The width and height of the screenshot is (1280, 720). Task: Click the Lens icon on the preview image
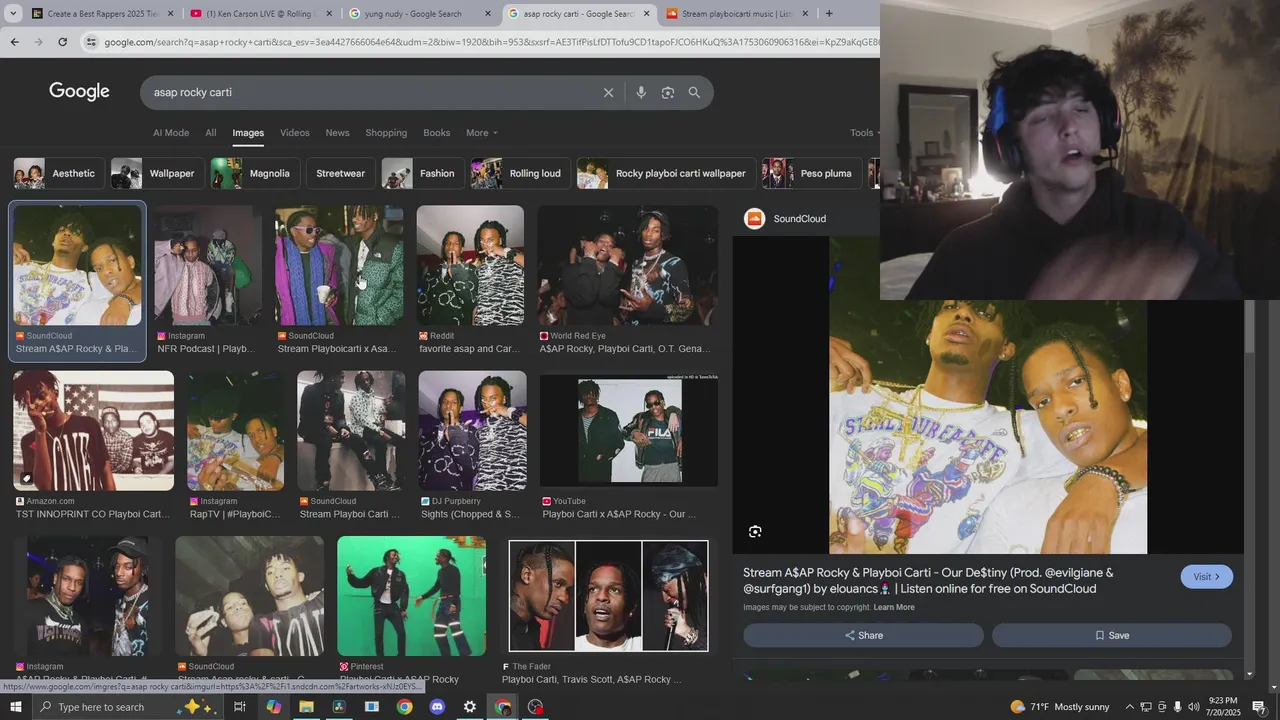(755, 532)
